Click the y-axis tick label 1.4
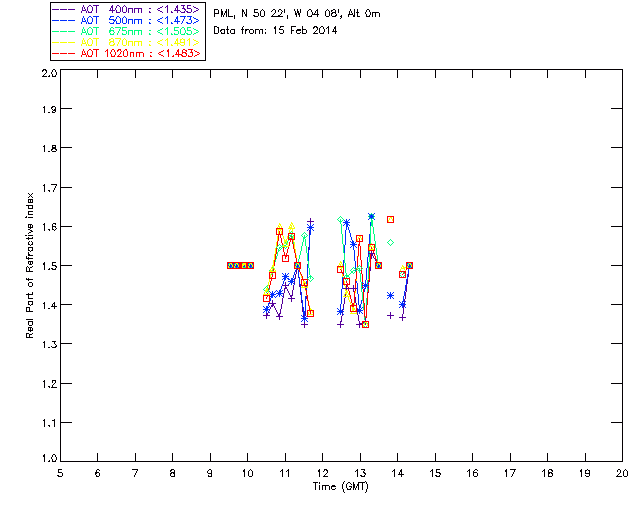This screenshot has height=512, width=640. (x=49, y=305)
